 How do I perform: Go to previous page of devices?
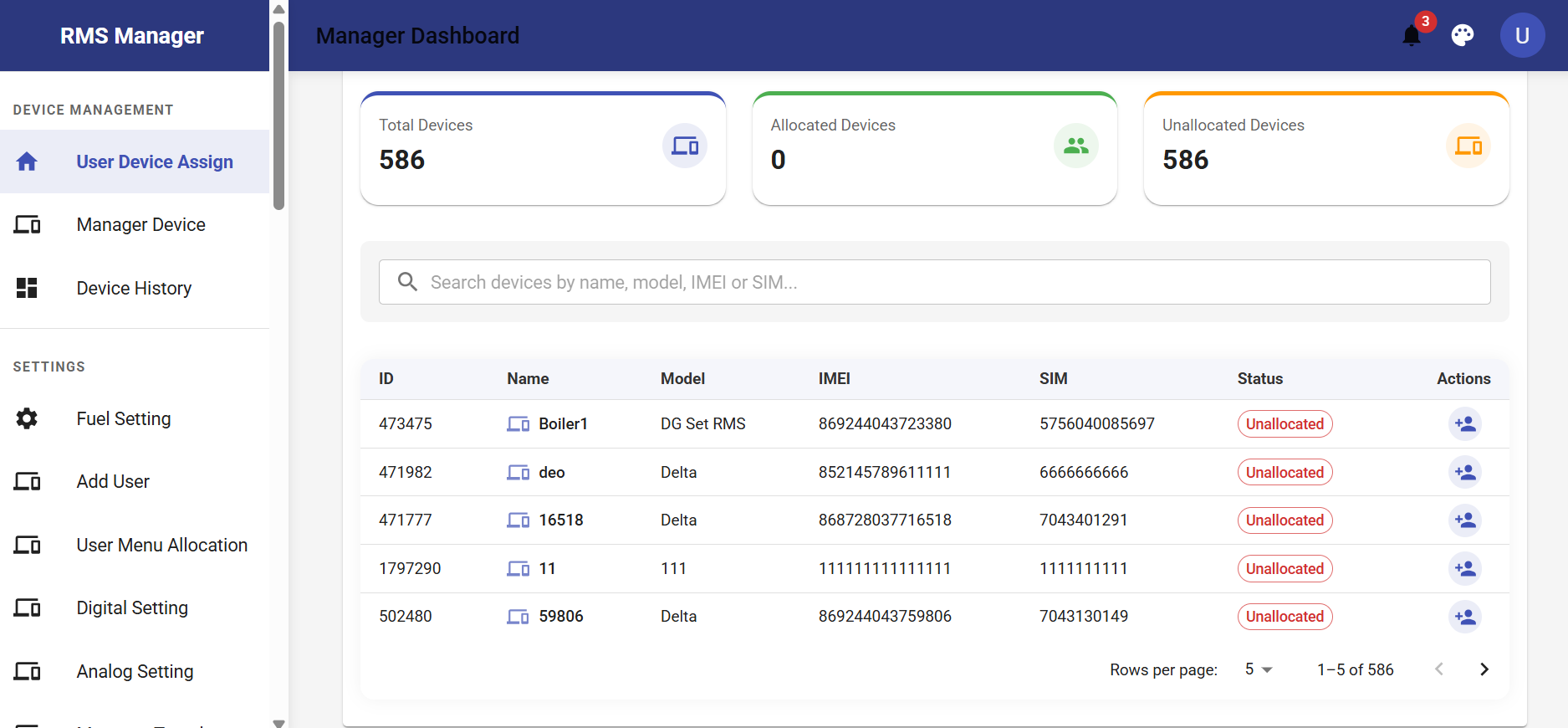(1439, 669)
